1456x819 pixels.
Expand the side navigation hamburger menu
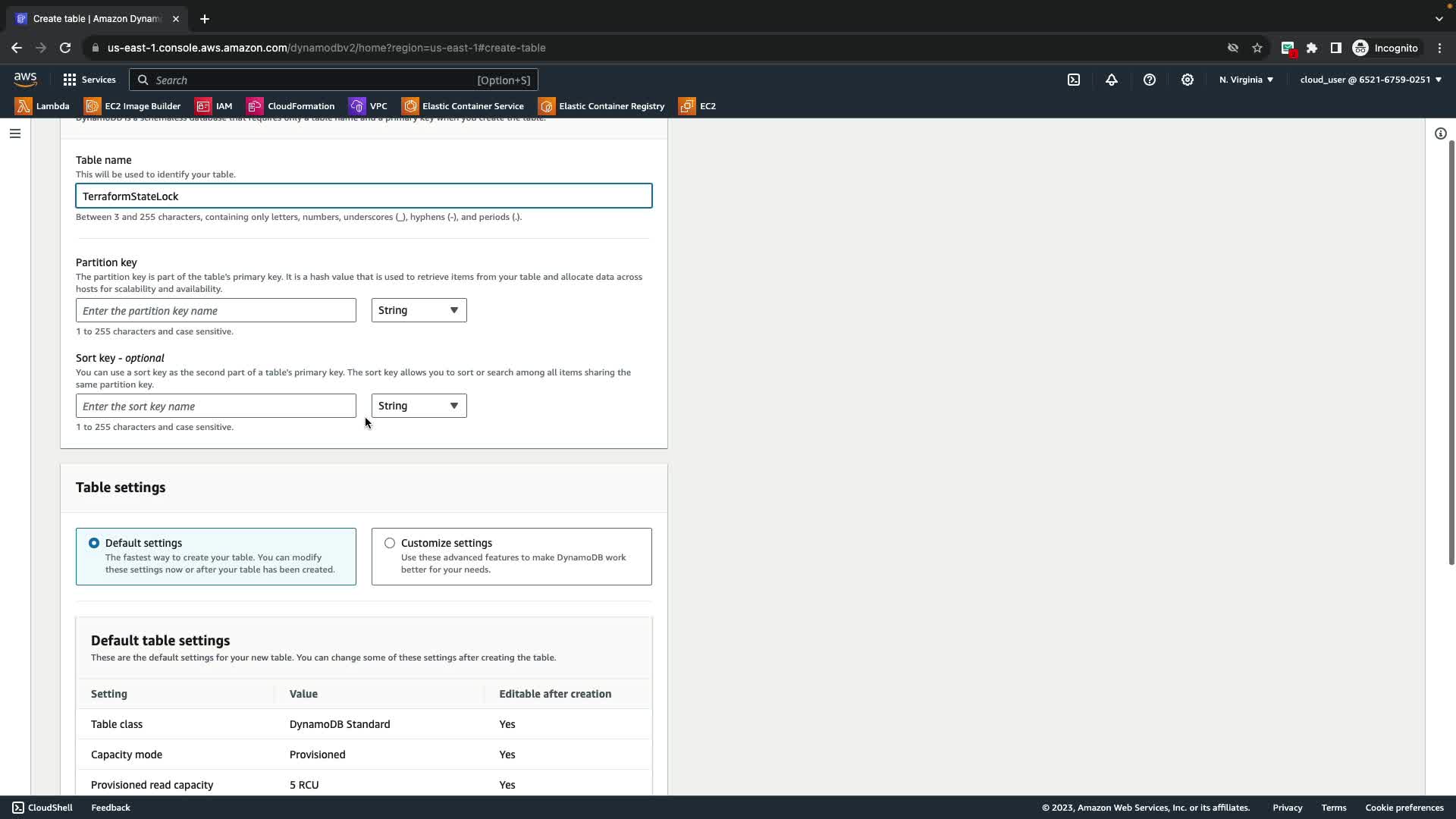pos(15,133)
